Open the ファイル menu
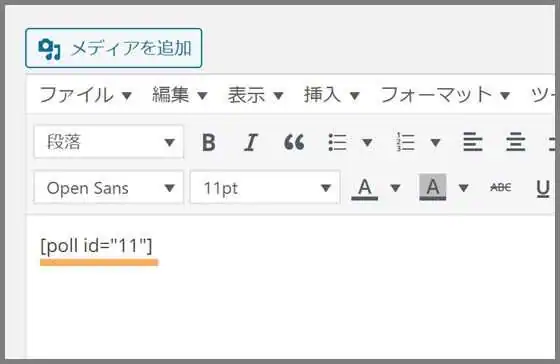 [x=86, y=95]
